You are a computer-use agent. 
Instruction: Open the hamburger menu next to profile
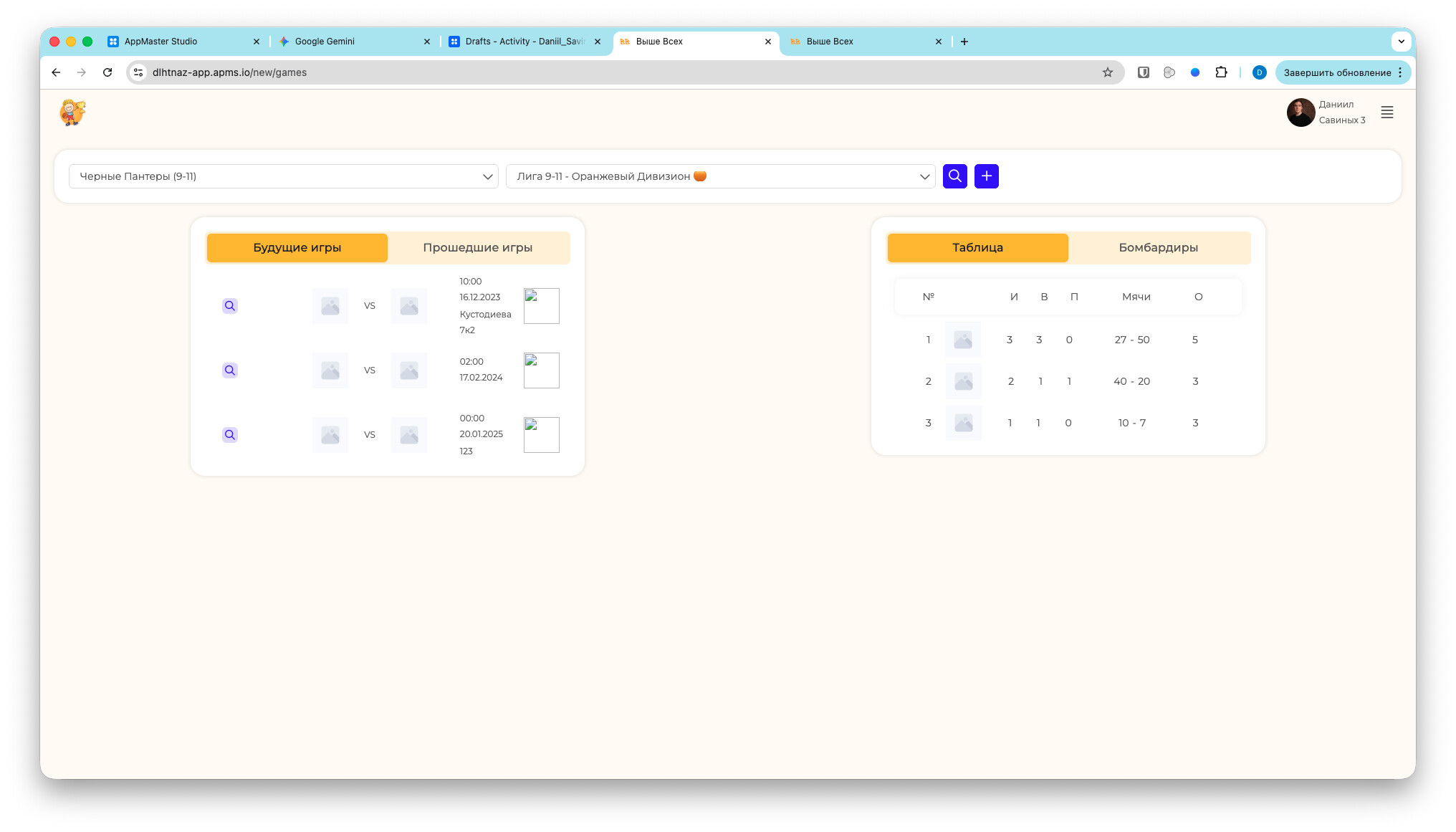tap(1386, 113)
